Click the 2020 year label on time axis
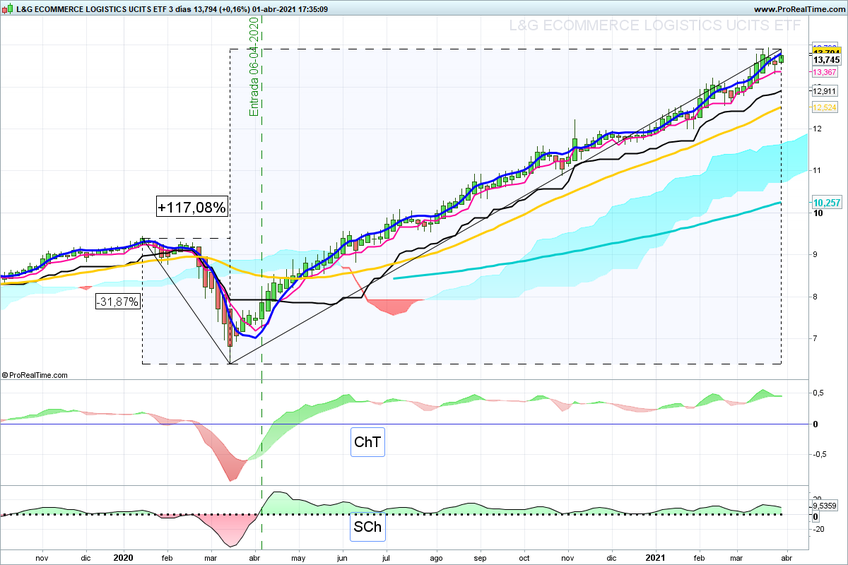Viewport: 848px width, 565px height. pos(123,558)
